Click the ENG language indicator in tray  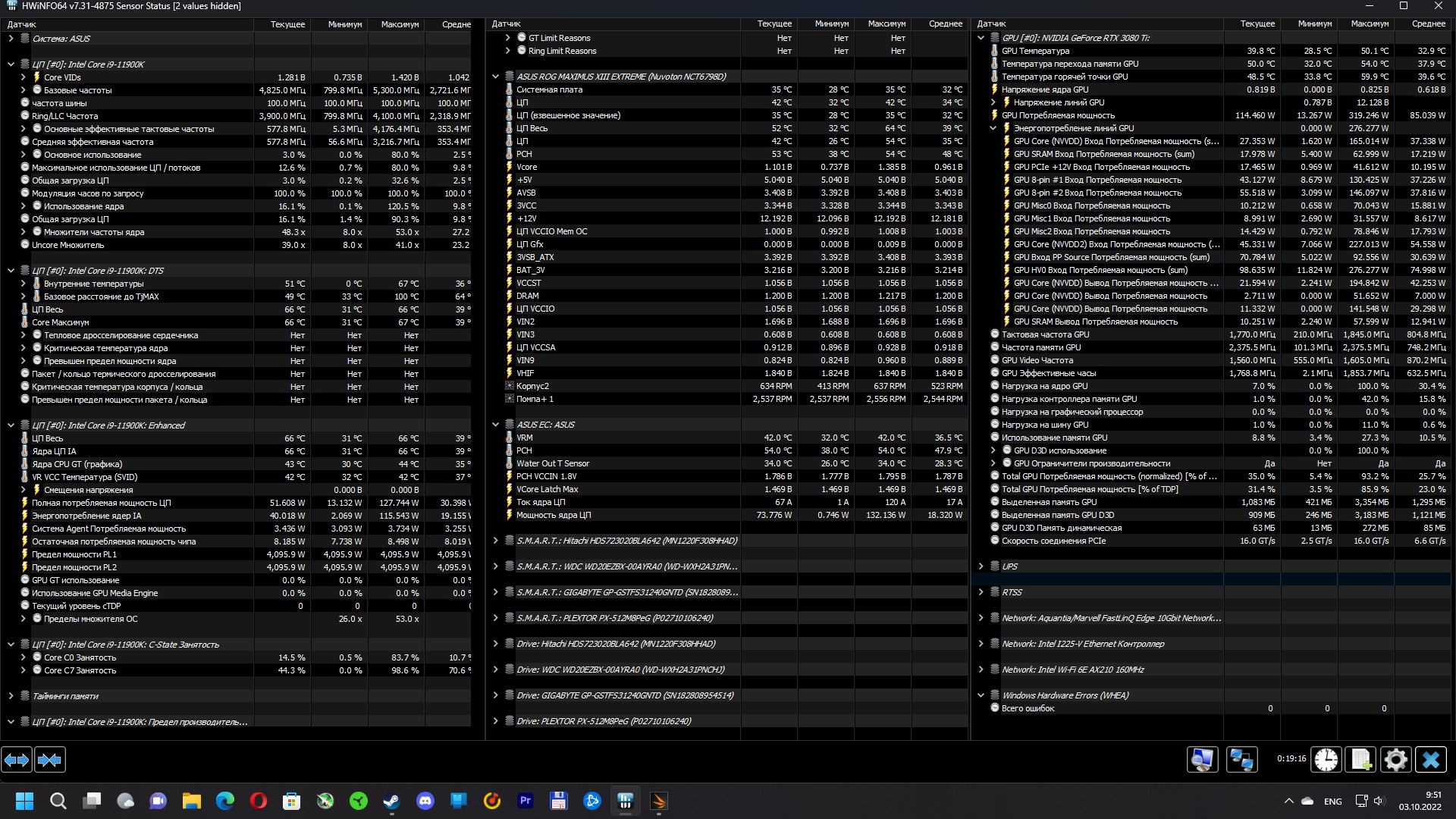pos(1332,802)
